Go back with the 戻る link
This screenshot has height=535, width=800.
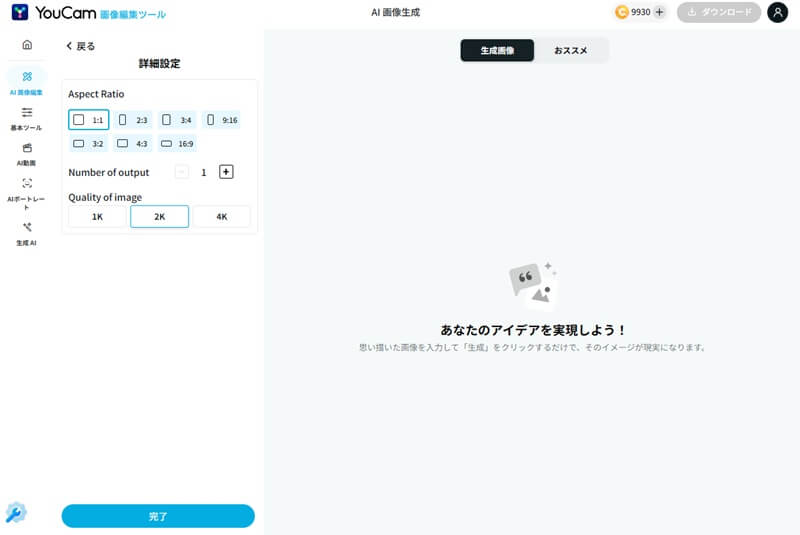pos(81,46)
